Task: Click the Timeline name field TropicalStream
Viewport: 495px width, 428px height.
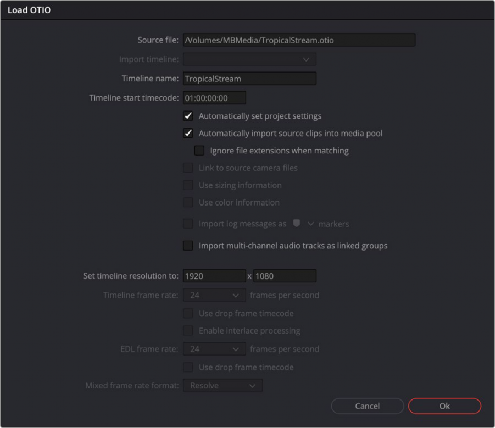Action: pyautogui.click(x=249, y=79)
